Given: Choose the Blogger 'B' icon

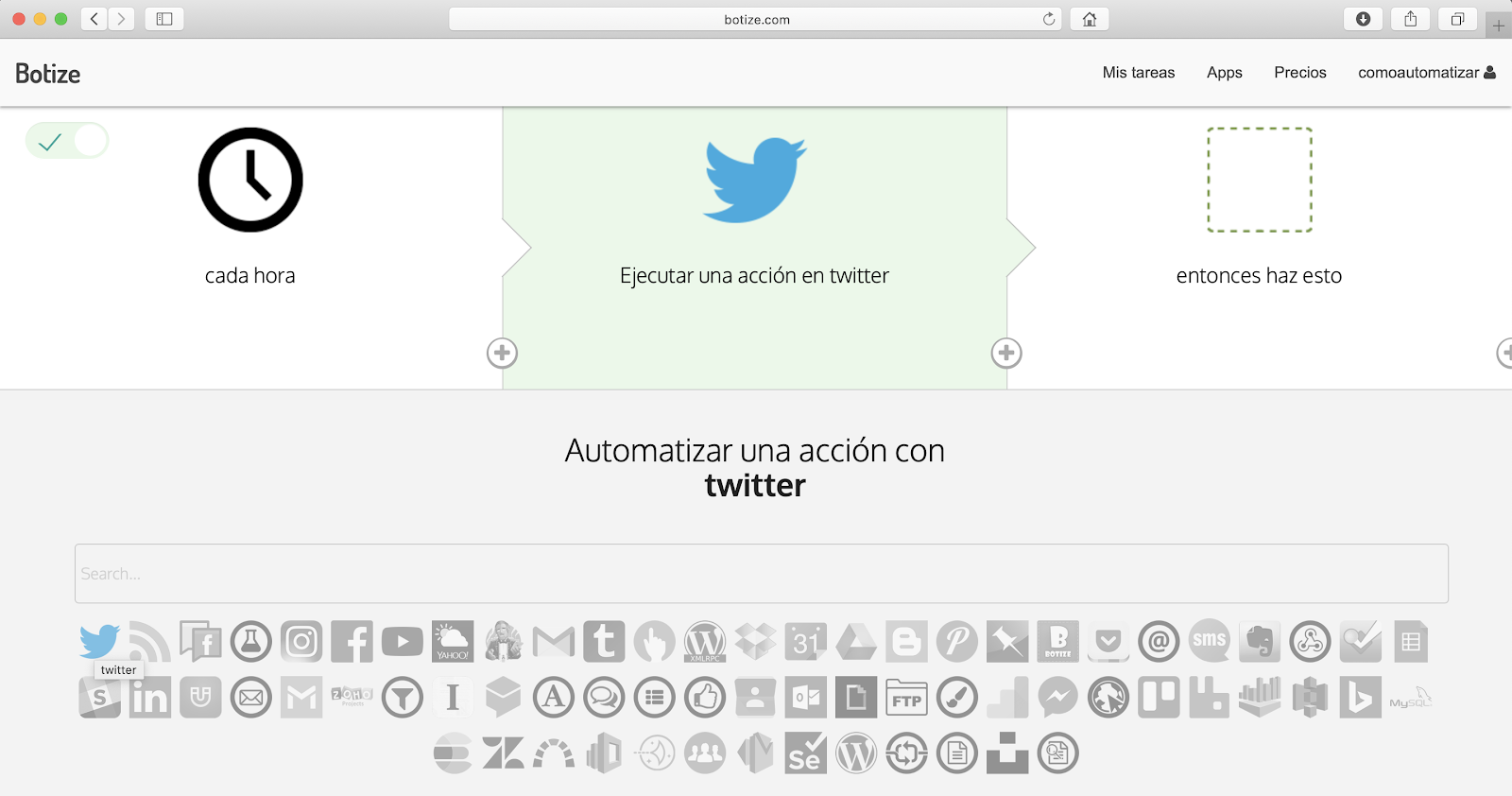Looking at the screenshot, I should click(x=906, y=642).
